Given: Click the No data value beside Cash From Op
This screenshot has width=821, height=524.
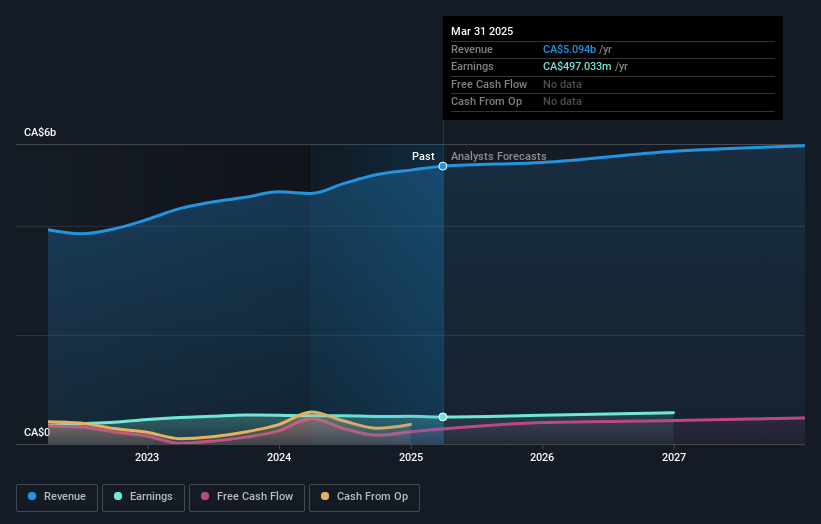Looking at the screenshot, I should [562, 102].
